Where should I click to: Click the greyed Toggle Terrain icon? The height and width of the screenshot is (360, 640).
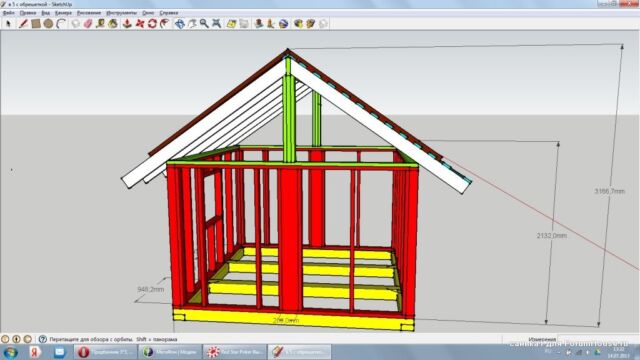coord(244,24)
